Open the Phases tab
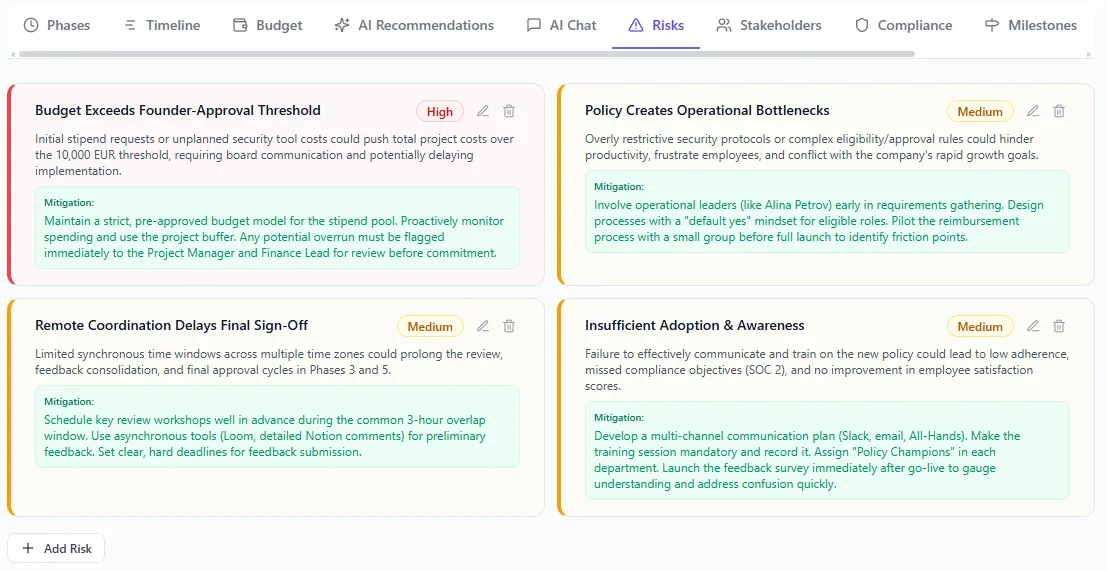This screenshot has width=1107, height=571. (56, 25)
